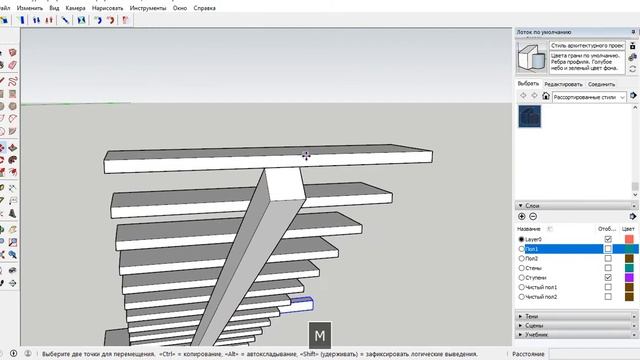The image size is (640, 360).
Task: Open Styles details arrow menu
Action: click(633, 96)
